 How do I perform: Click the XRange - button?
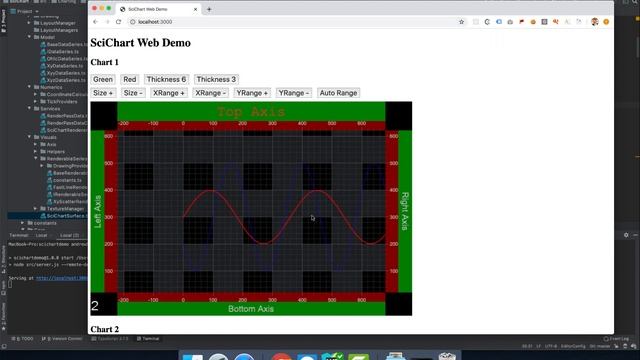(x=211, y=93)
